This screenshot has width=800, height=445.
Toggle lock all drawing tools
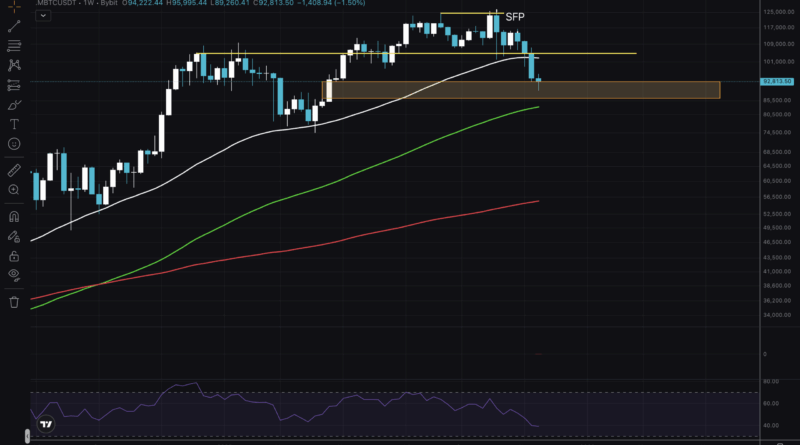(x=14, y=255)
